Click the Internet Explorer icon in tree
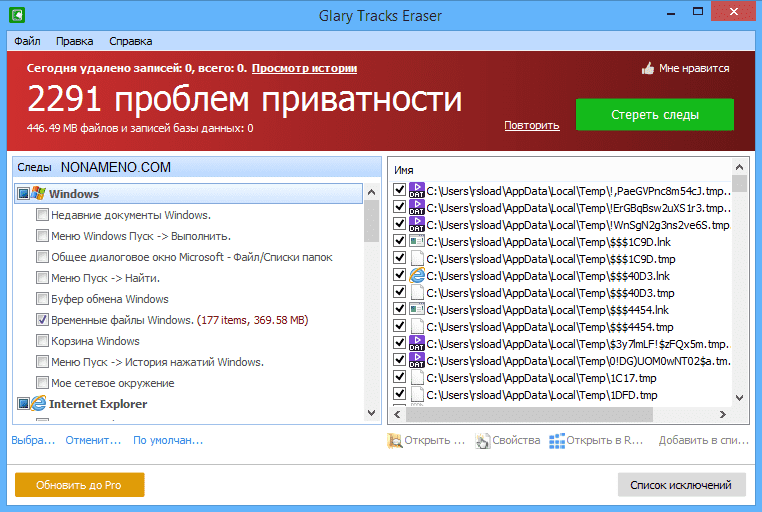 pos(38,404)
